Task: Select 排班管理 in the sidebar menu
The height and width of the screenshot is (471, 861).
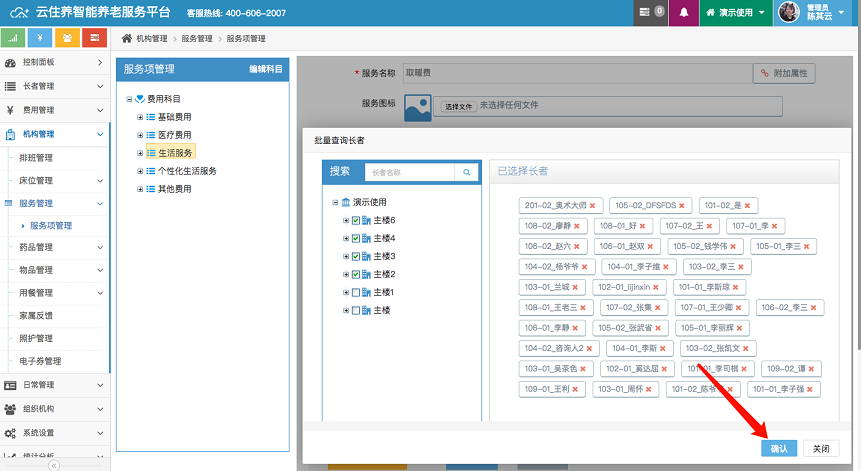Action: (36, 157)
